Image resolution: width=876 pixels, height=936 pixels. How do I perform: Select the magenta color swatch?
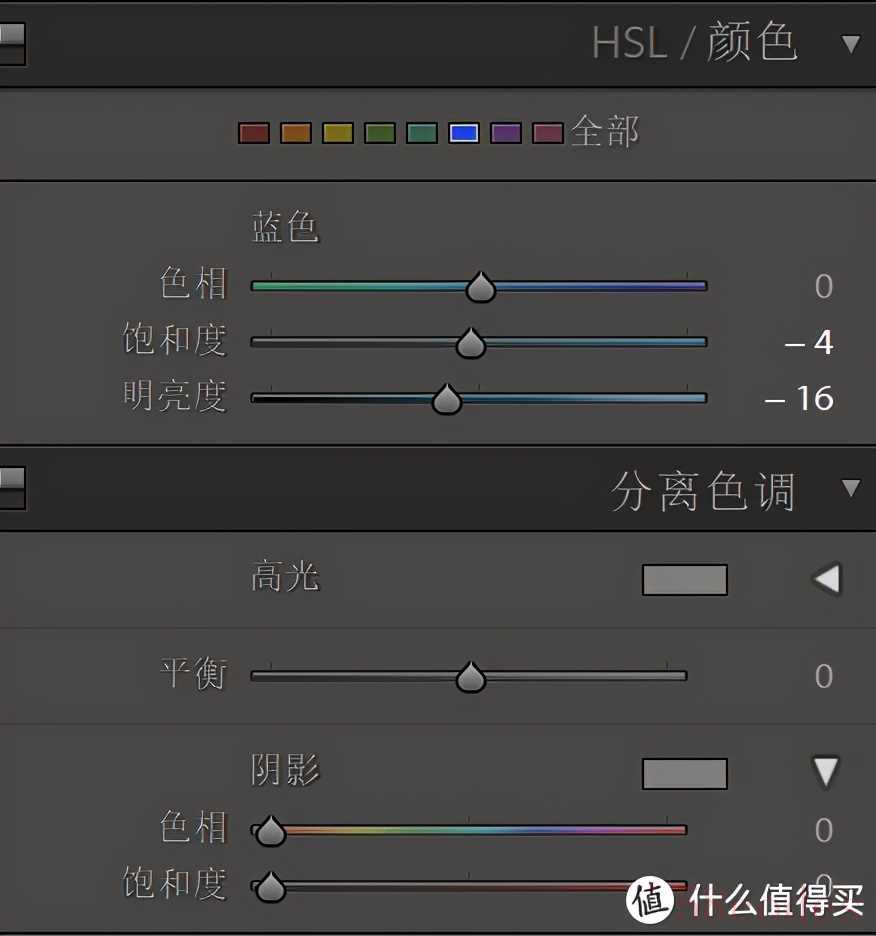click(x=548, y=133)
